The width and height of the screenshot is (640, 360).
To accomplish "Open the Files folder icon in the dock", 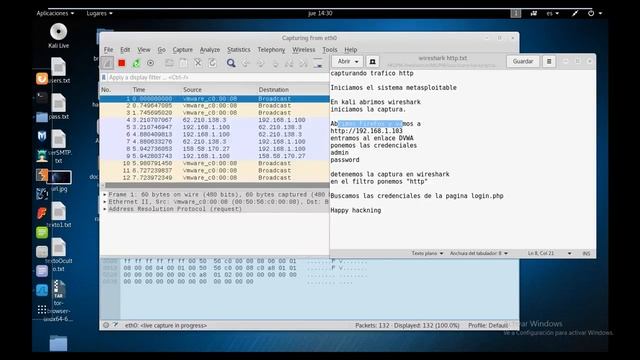I will click(x=42, y=117).
